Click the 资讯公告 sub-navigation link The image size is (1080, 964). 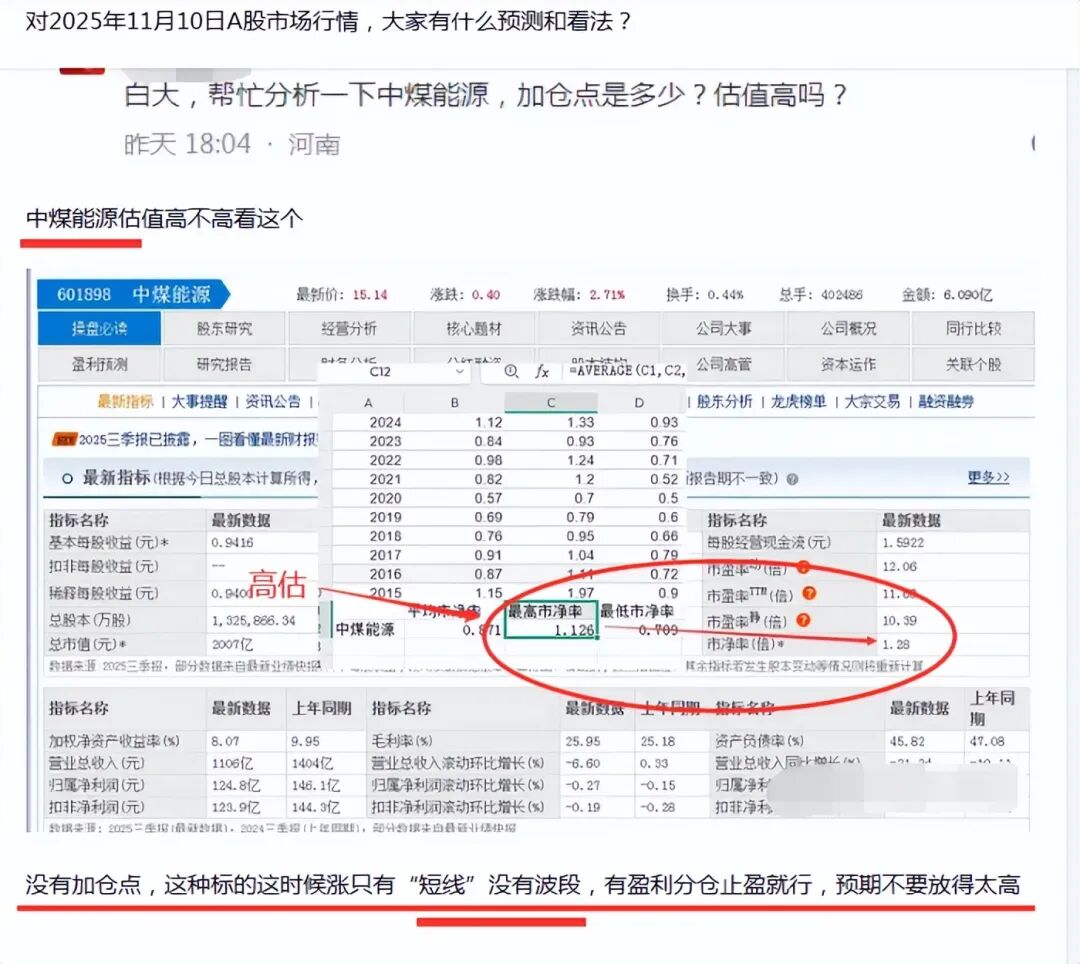click(x=273, y=401)
